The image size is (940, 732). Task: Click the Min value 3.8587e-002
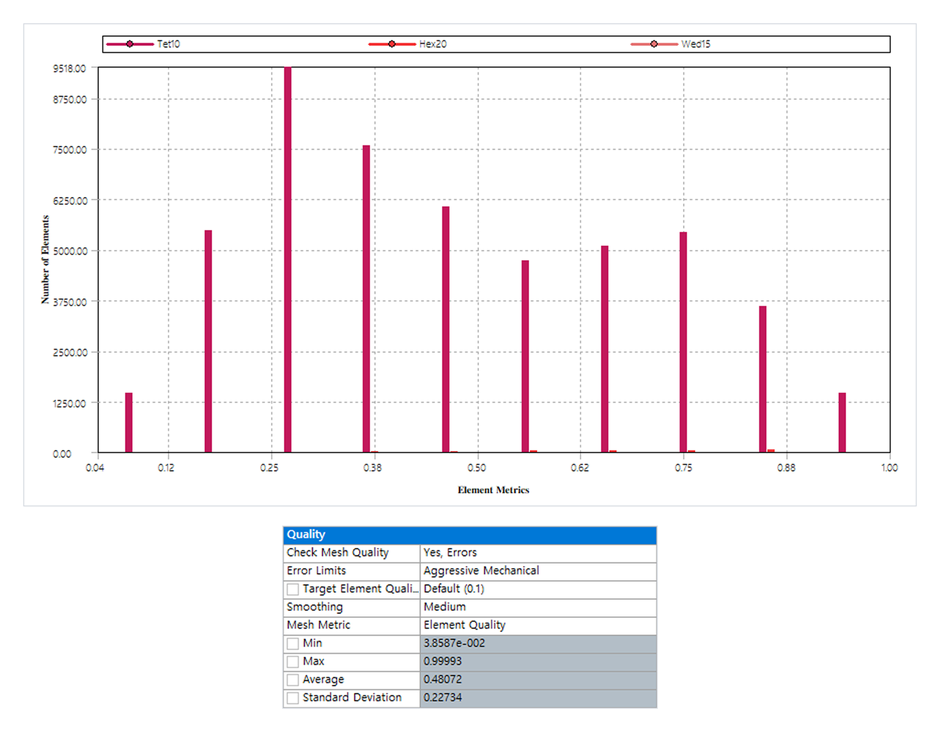click(538, 643)
